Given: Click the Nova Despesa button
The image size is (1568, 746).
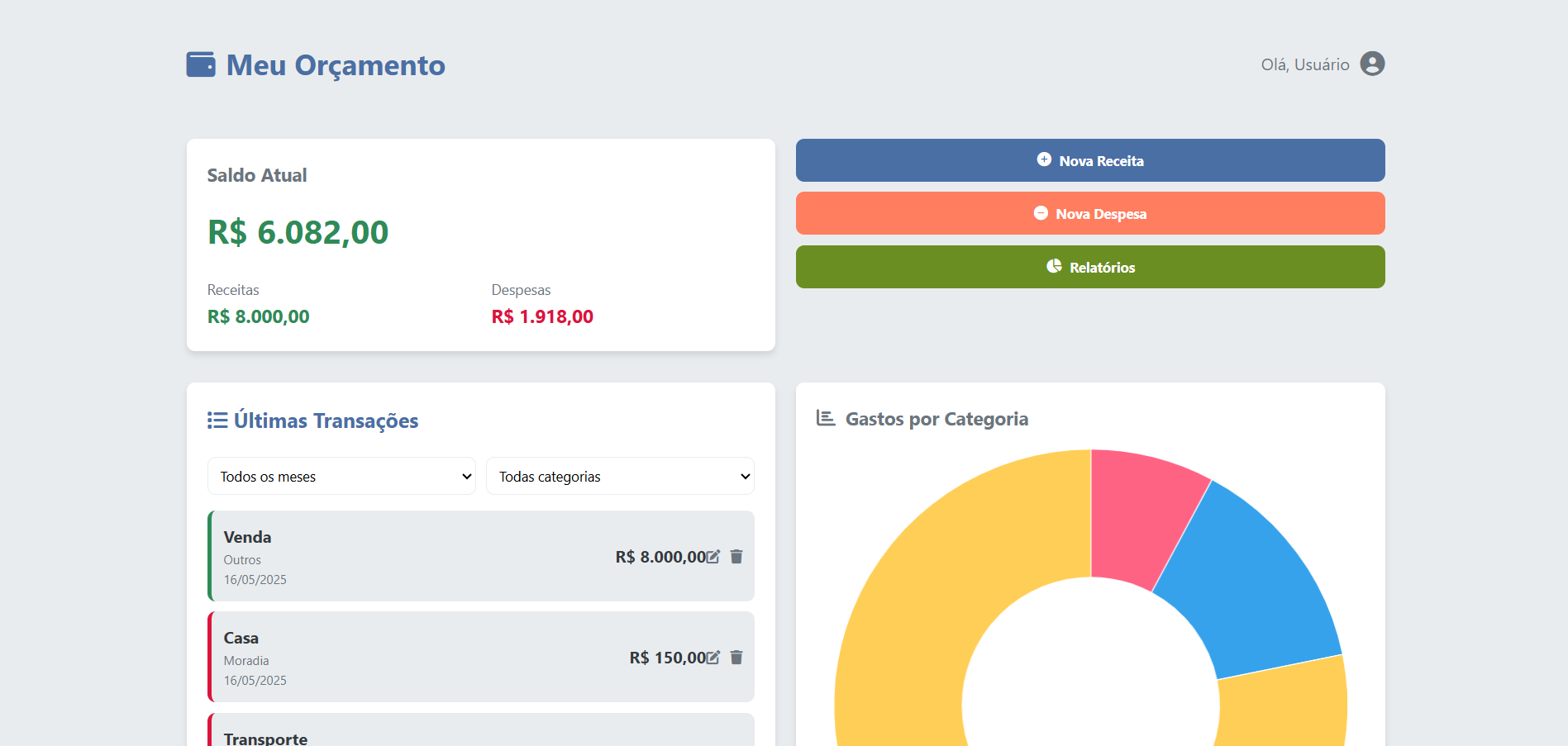Looking at the screenshot, I should tap(1090, 213).
